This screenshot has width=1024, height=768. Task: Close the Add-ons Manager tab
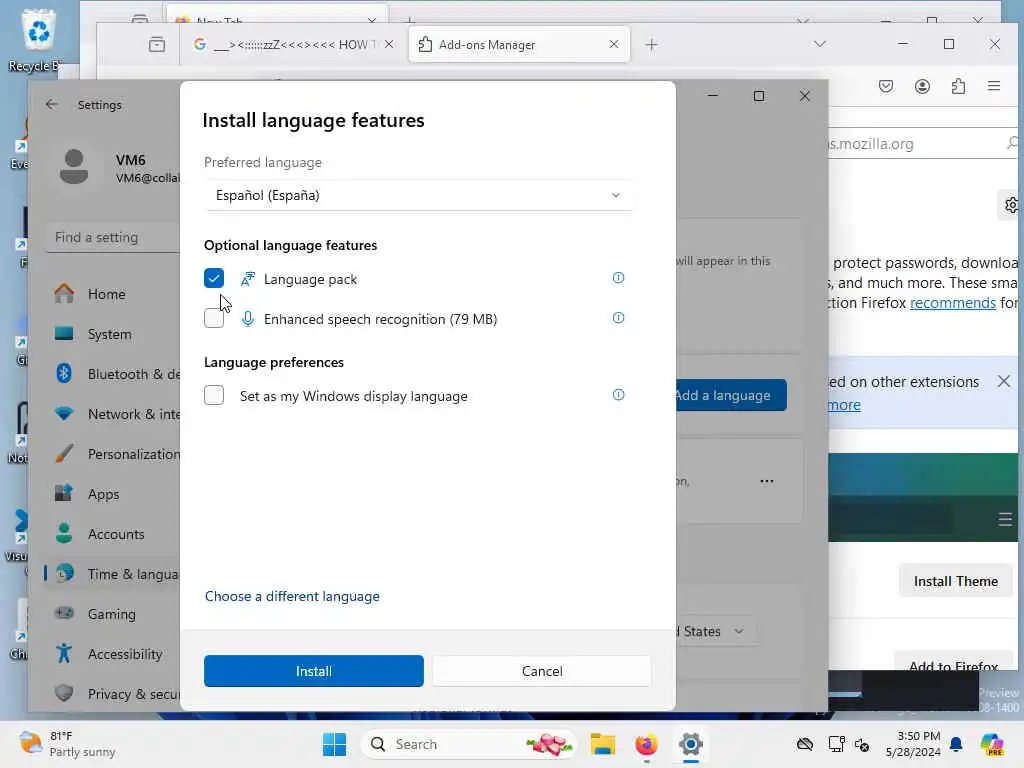(x=613, y=44)
